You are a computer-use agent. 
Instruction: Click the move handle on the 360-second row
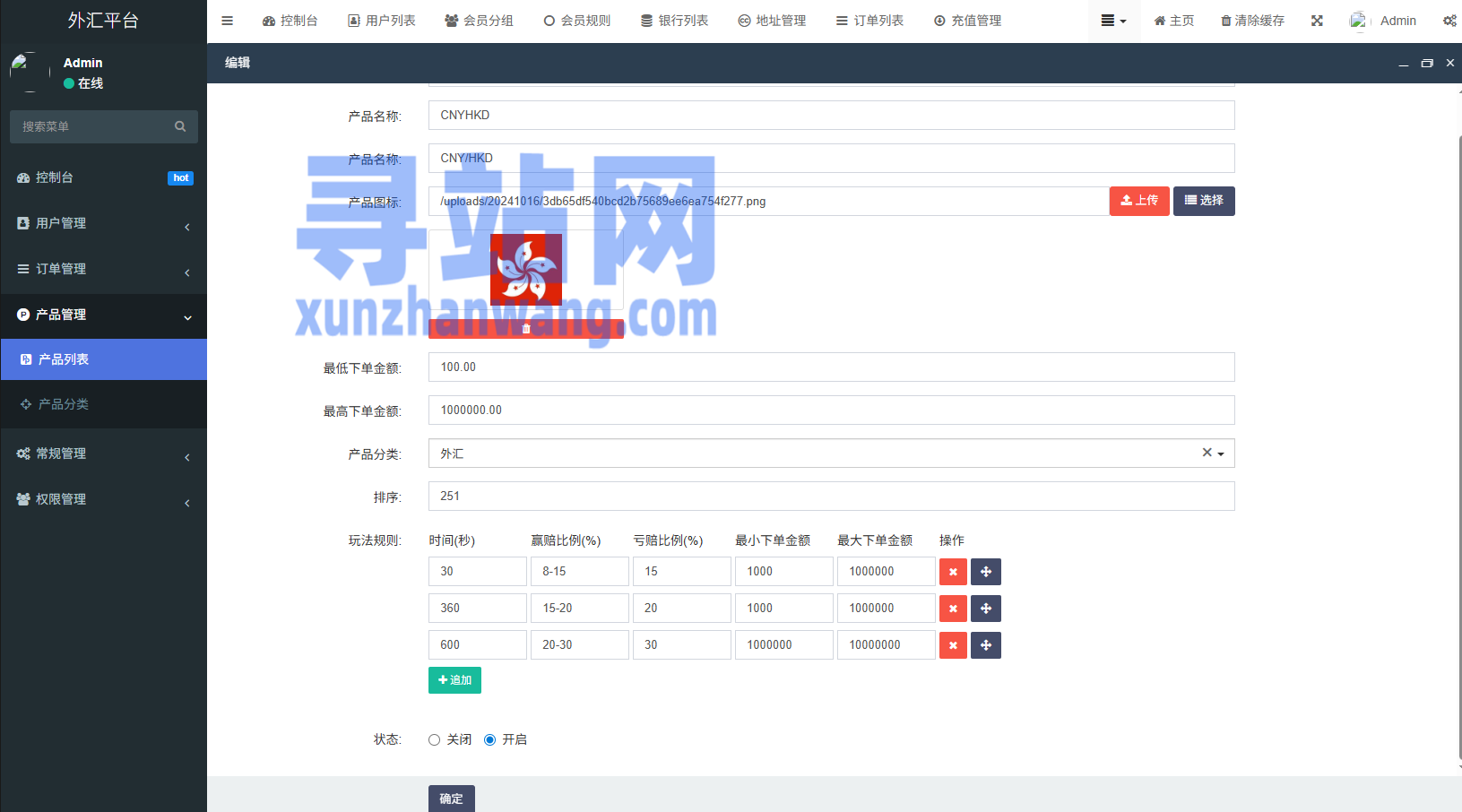pos(986,609)
